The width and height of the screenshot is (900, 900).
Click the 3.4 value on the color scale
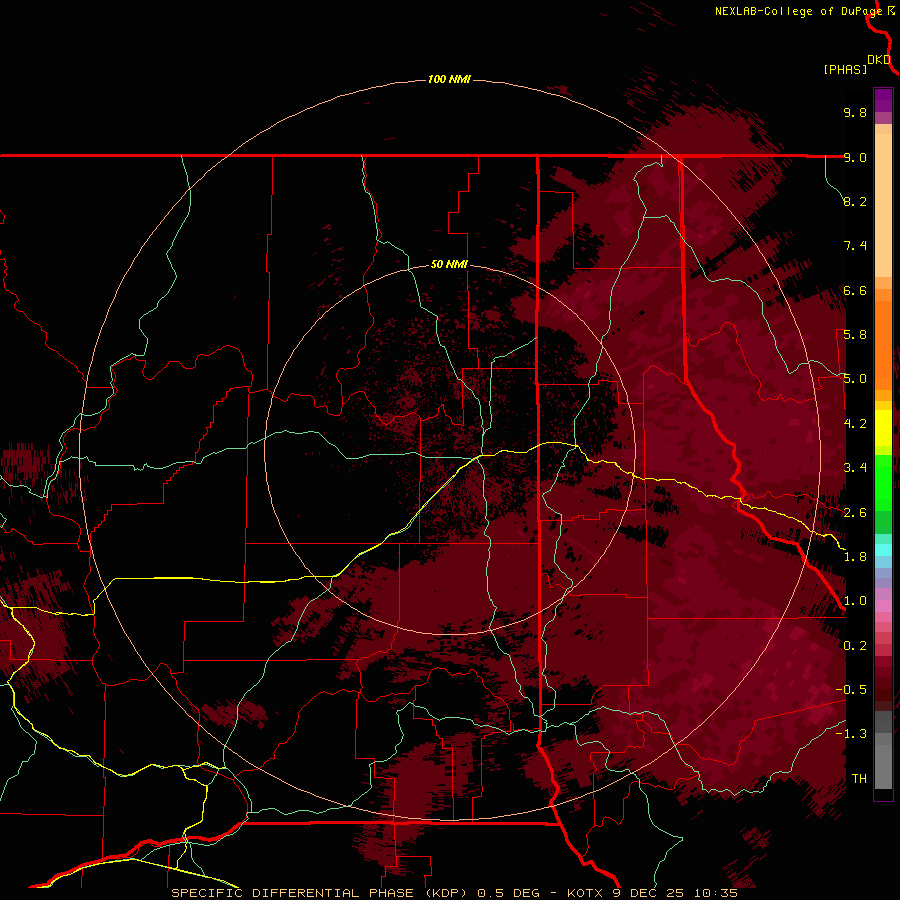(x=855, y=468)
